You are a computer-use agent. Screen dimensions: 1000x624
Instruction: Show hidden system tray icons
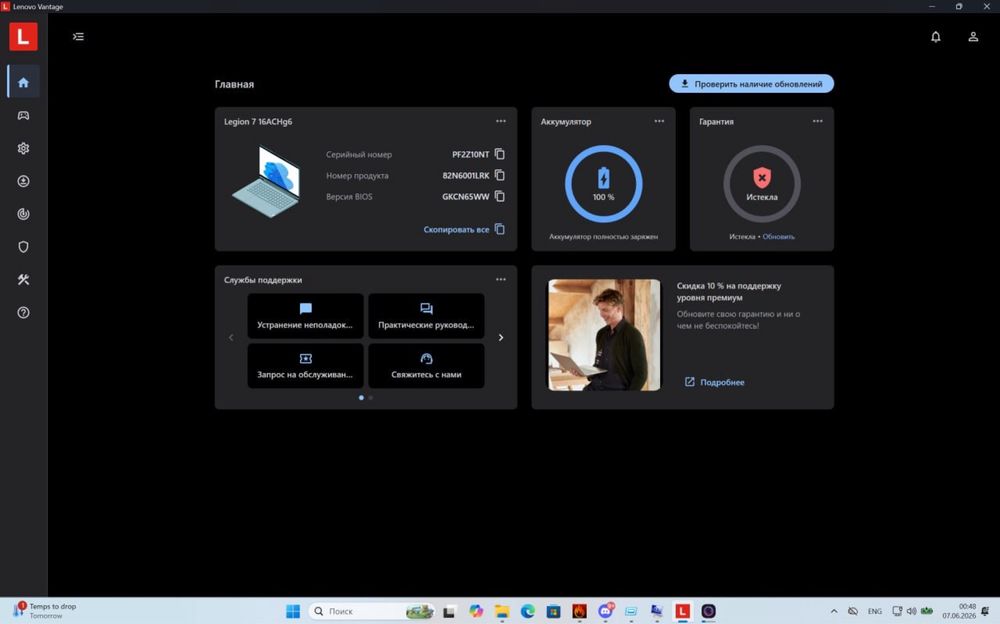point(834,611)
